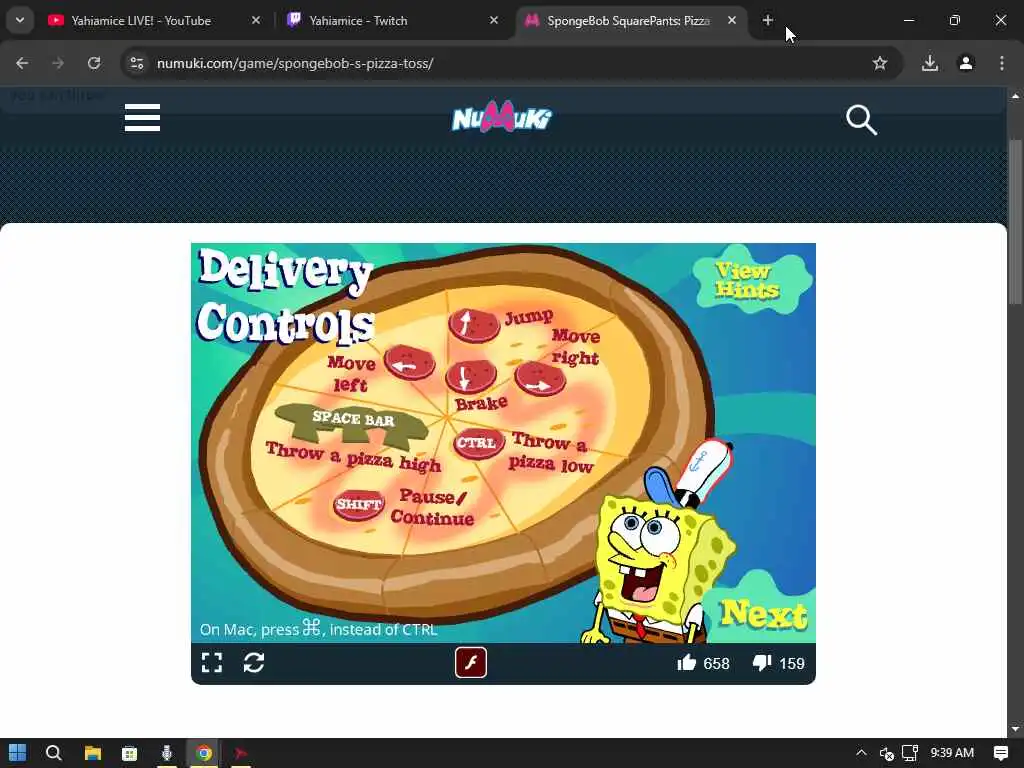Select the SpongeBob SquarePants Pizza tab
The height and width of the screenshot is (768, 1024).
[x=628, y=21]
